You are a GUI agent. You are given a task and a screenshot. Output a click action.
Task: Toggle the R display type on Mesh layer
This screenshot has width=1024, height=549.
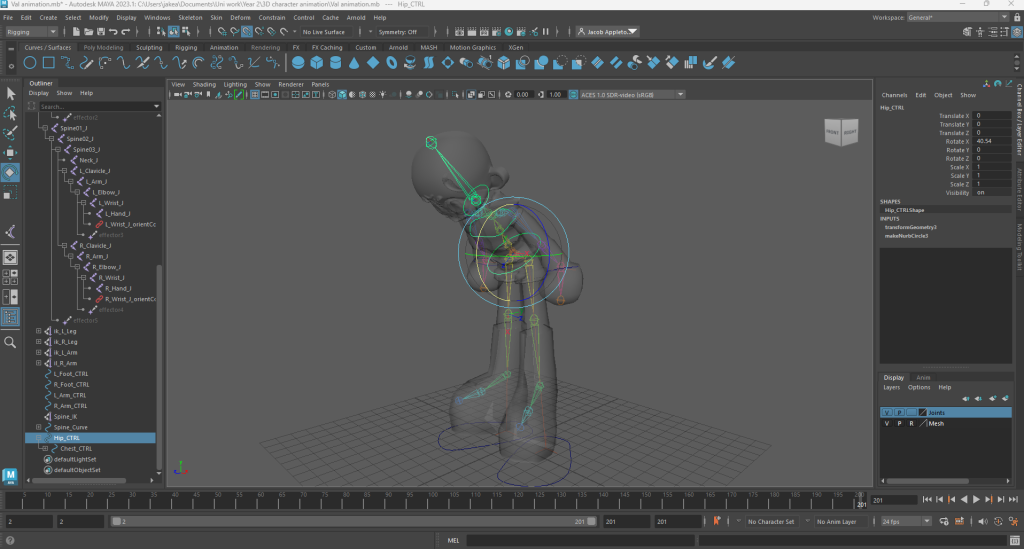point(910,424)
